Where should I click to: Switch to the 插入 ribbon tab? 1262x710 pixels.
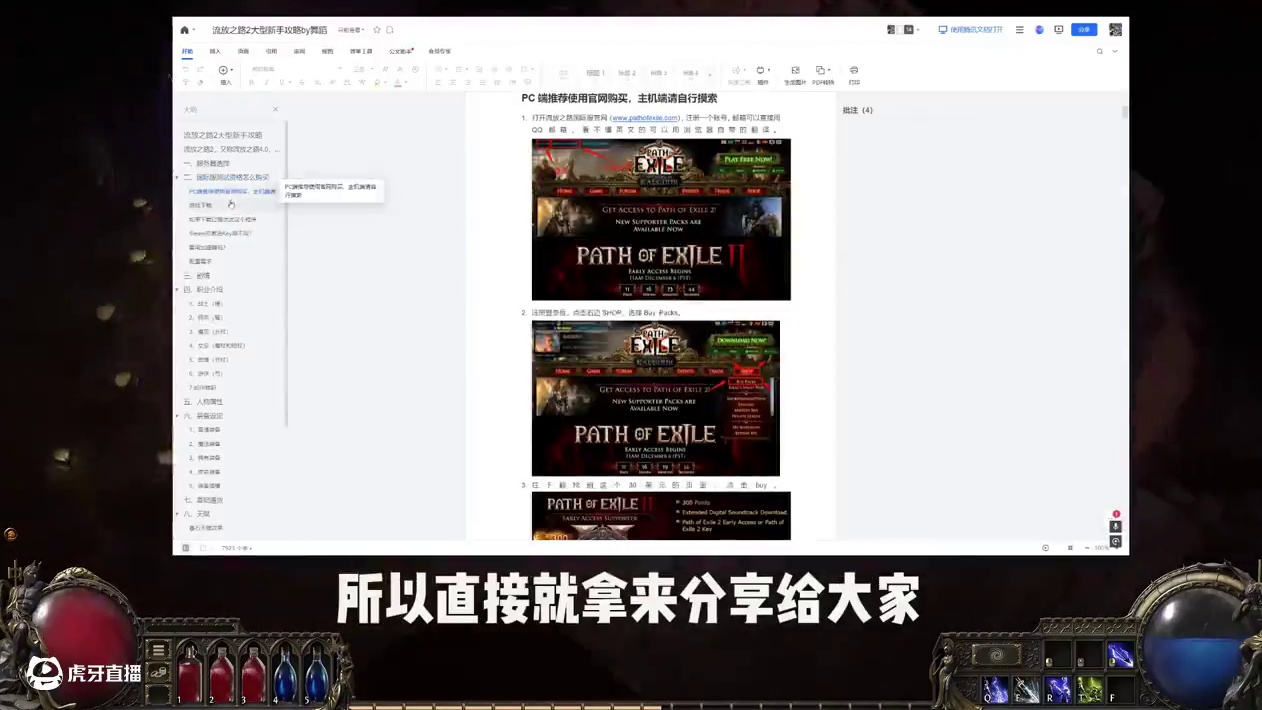tap(215, 51)
